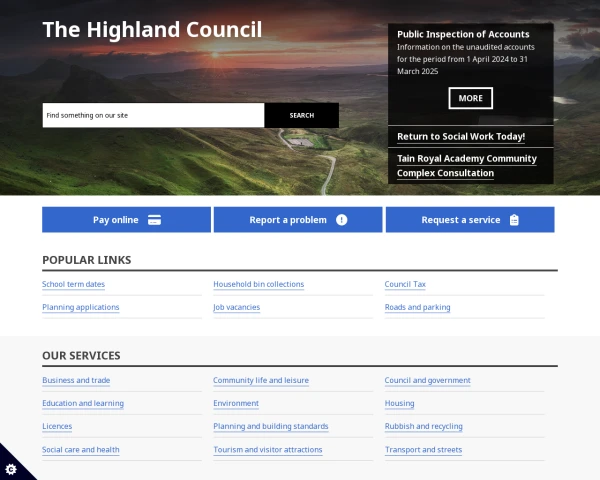Click the clipboard icon on Request a service
Image resolution: width=600 pixels, height=480 pixels.
click(x=514, y=220)
